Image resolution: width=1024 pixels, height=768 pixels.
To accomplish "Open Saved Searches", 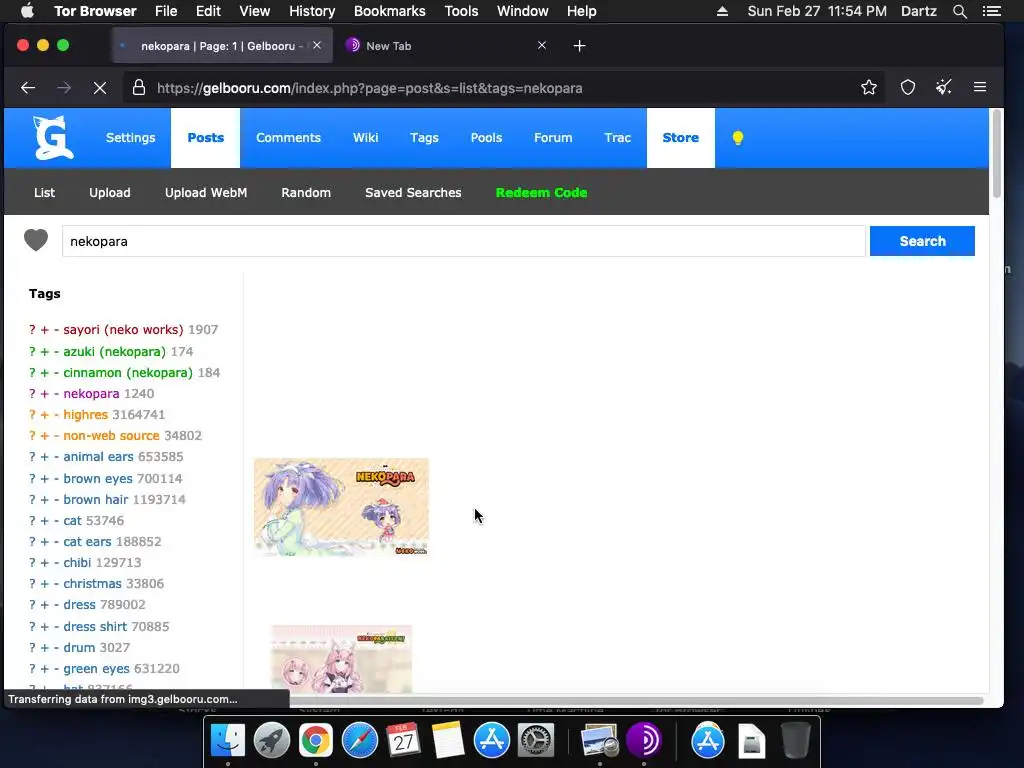I will tap(413, 193).
